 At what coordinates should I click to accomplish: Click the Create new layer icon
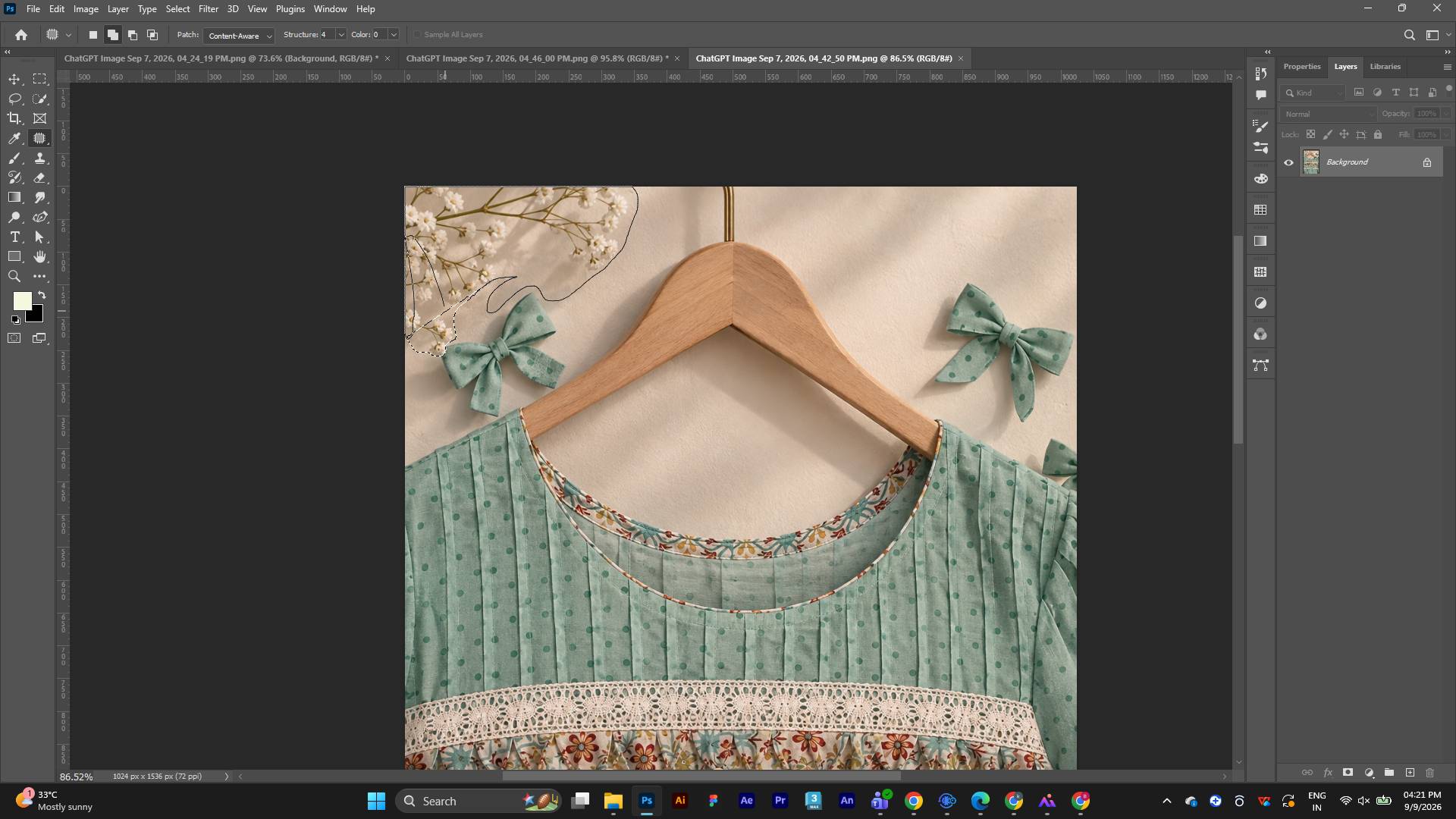(1410, 773)
